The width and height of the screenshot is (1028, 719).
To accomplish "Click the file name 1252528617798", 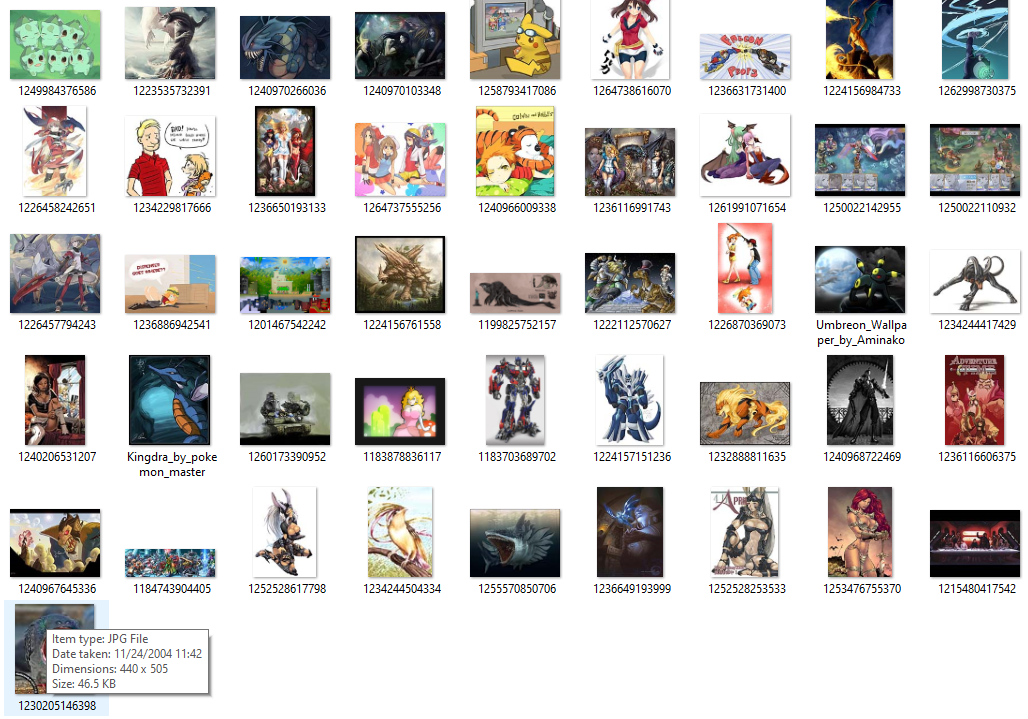I will (x=287, y=589).
